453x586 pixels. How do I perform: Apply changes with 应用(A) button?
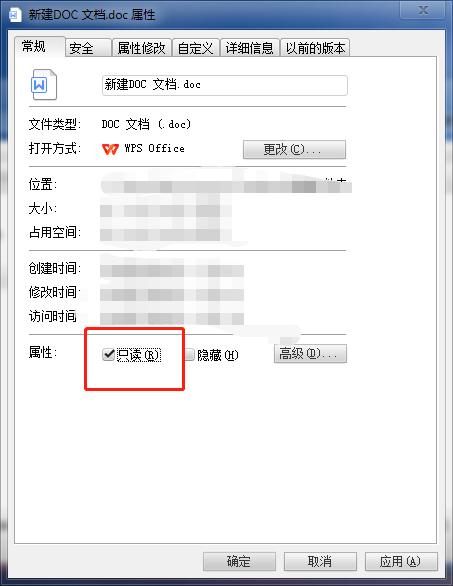pos(401,561)
